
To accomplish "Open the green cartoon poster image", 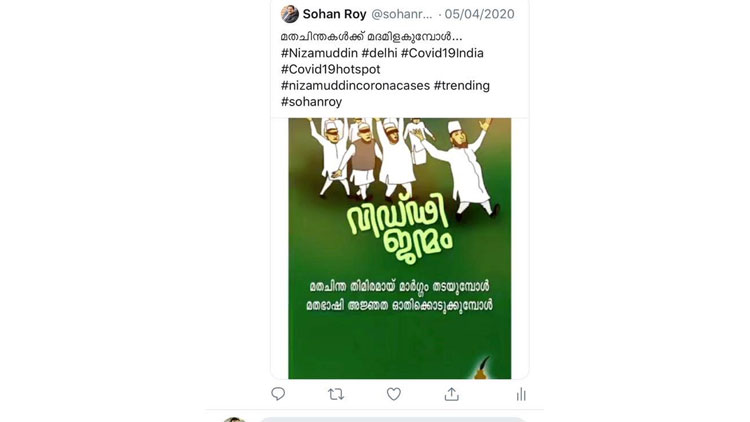I will click(x=399, y=248).
